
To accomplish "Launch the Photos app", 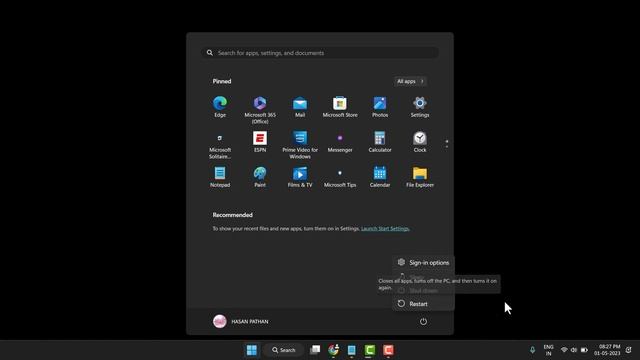I will point(380,107).
